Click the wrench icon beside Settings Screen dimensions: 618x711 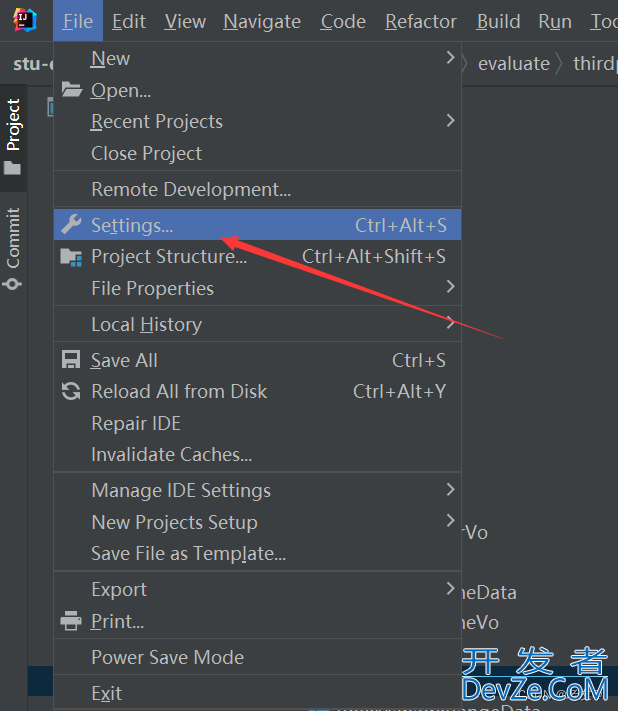71,225
